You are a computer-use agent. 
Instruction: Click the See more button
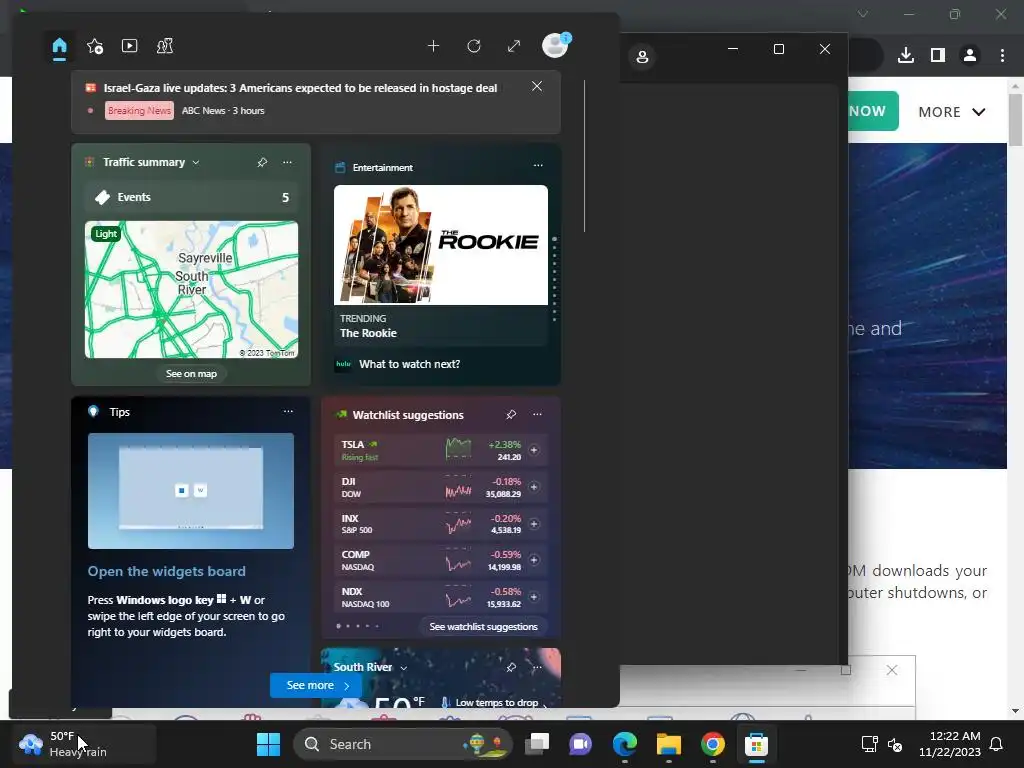click(x=316, y=685)
